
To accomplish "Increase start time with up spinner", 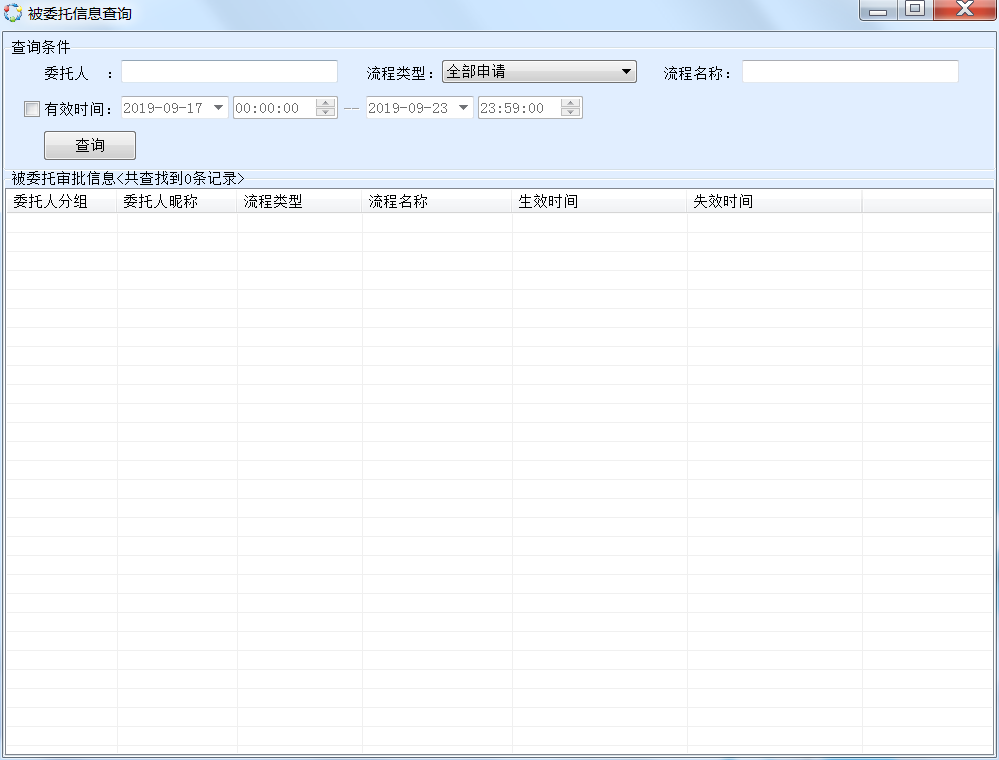I will (326, 103).
